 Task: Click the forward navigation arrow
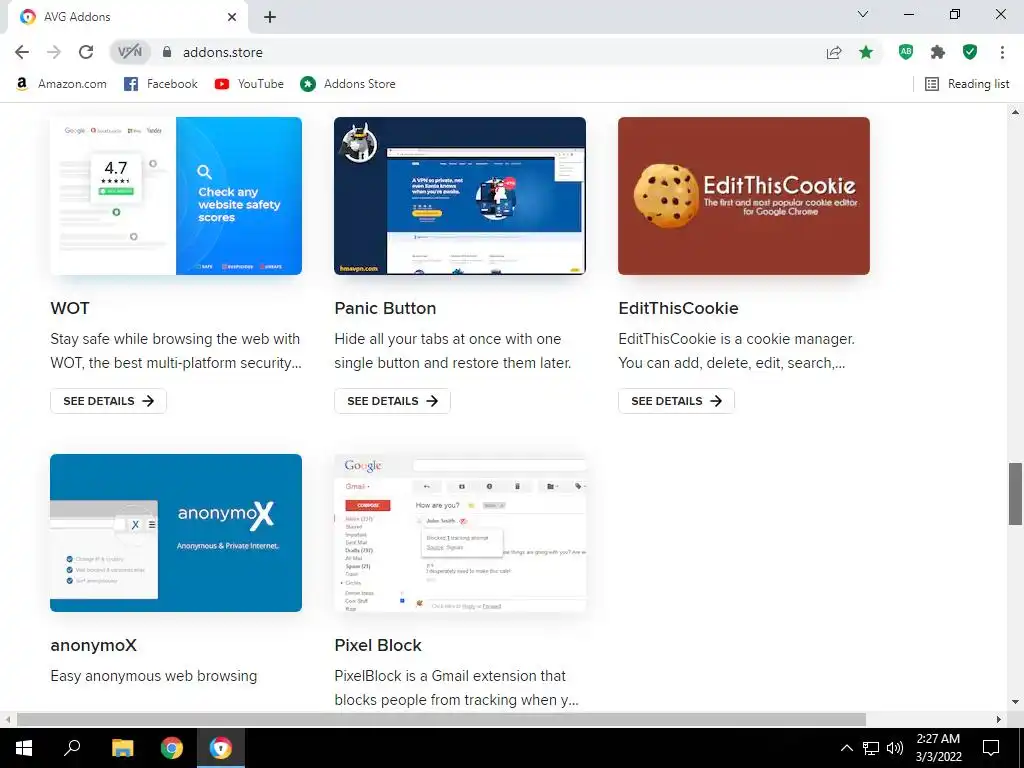(54, 52)
